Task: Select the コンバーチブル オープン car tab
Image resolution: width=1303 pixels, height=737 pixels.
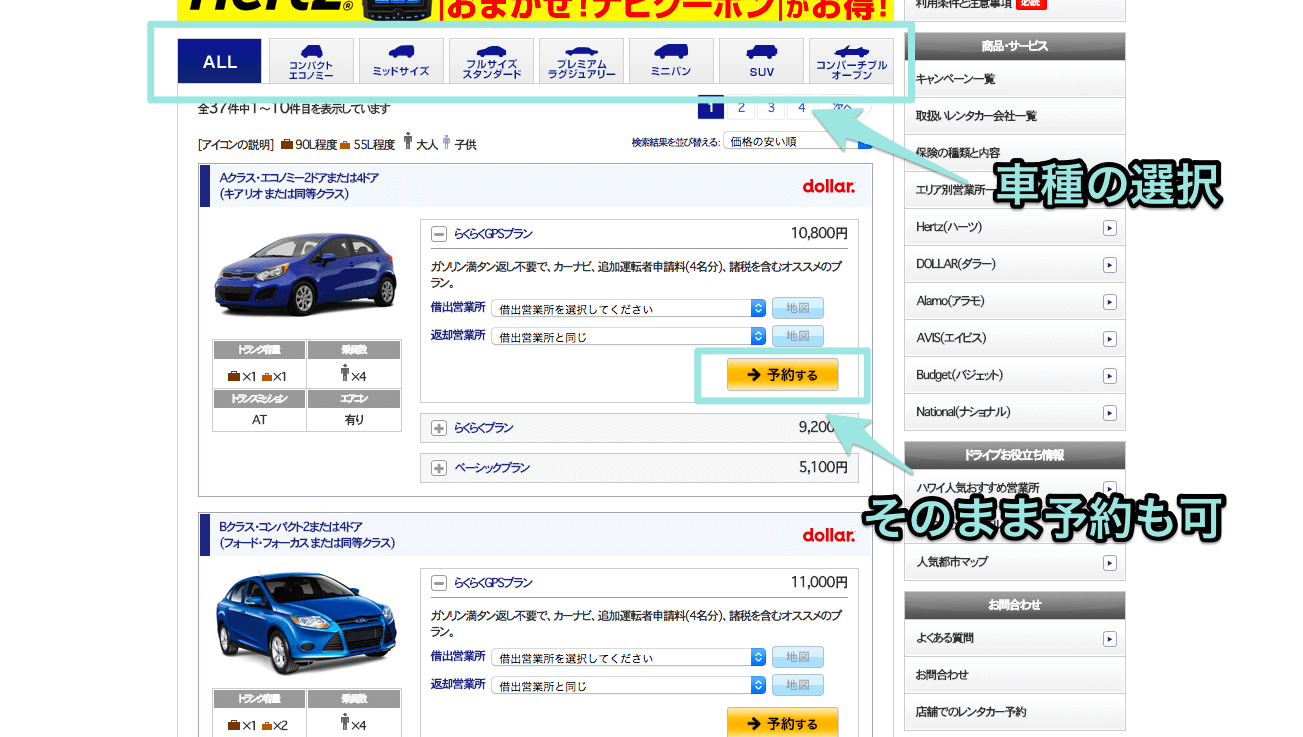Action: coord(851,61)
